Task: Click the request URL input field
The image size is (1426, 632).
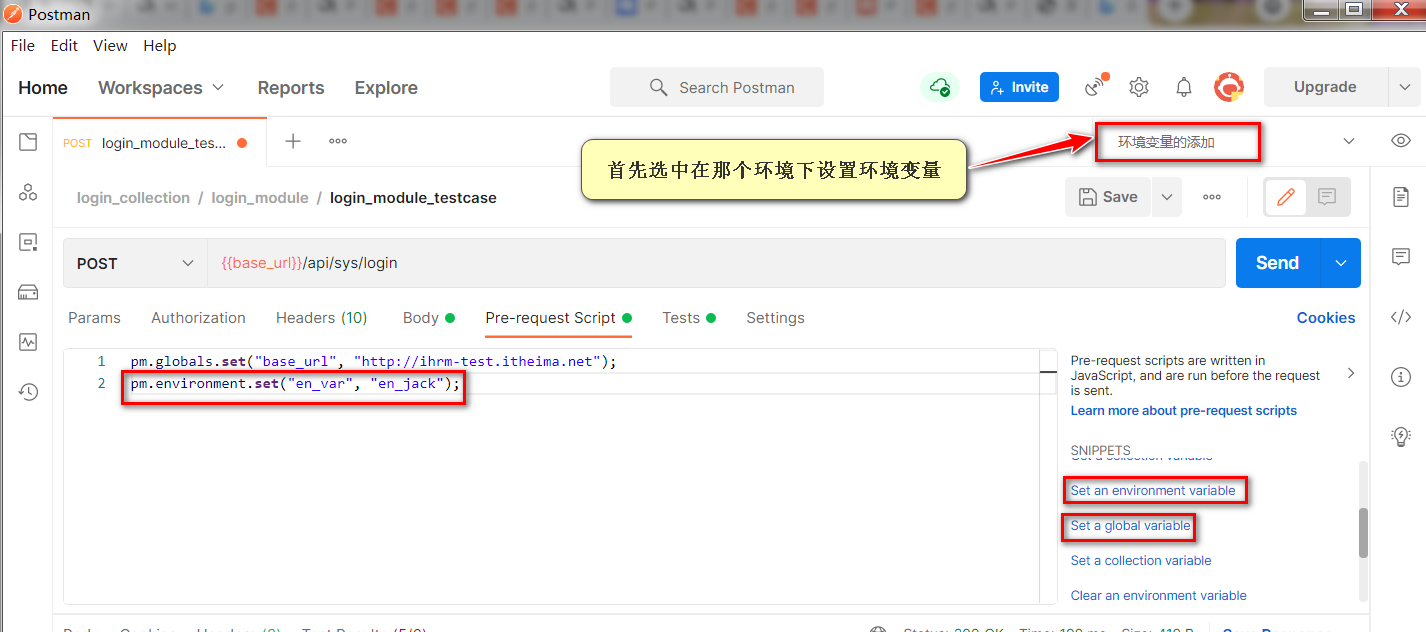Action: tap(716, 263)
